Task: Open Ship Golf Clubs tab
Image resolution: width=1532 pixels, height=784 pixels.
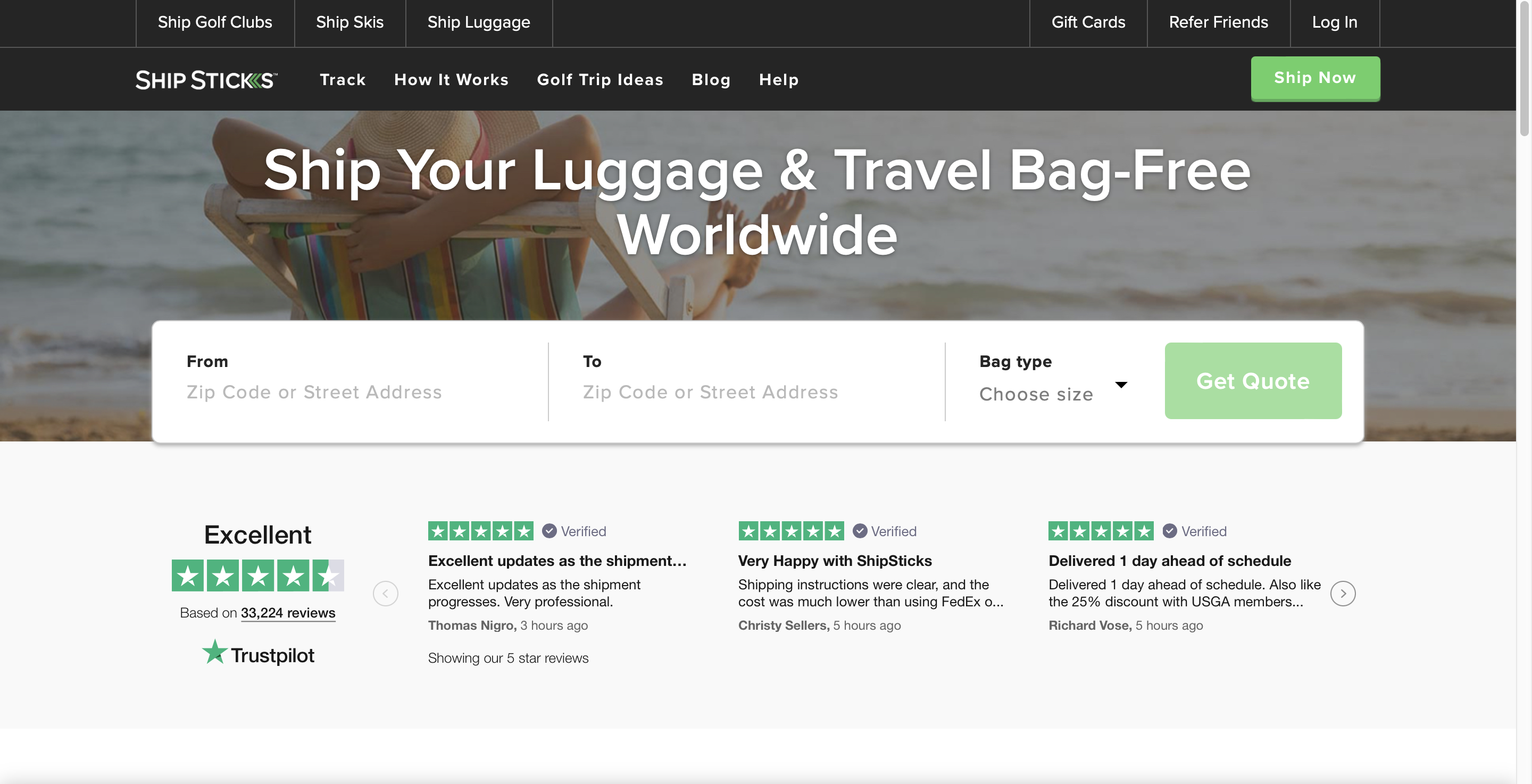Action: point(215,22)
